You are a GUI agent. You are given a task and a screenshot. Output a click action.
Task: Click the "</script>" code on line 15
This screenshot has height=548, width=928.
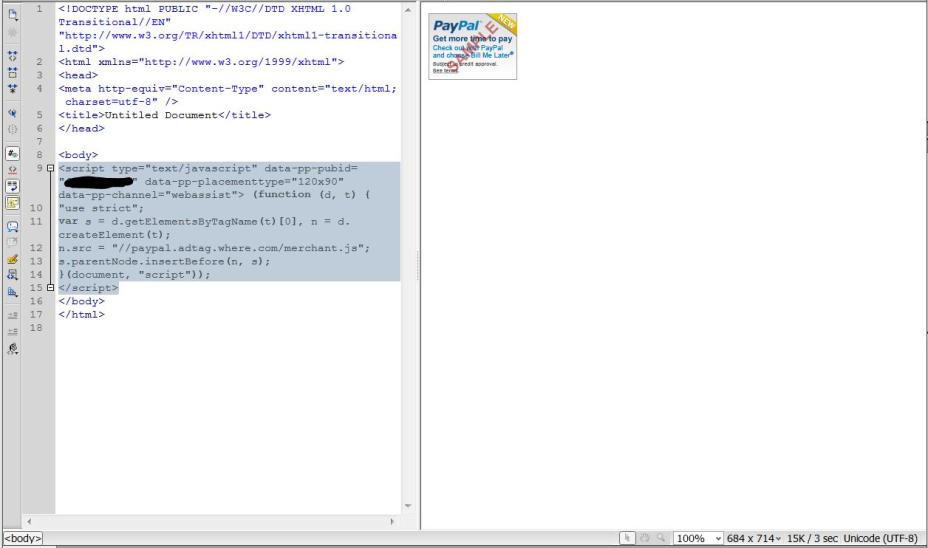pyautogui.click(x=88, y=288)
